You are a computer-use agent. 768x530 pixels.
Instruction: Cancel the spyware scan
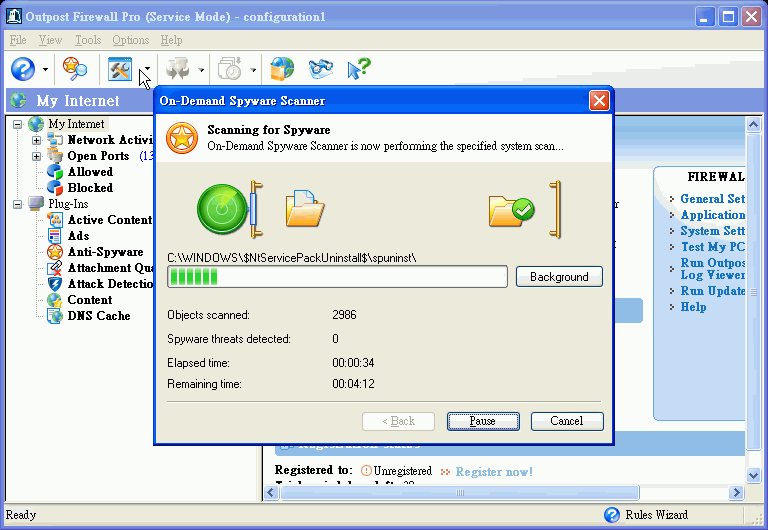tap(567, 421)
